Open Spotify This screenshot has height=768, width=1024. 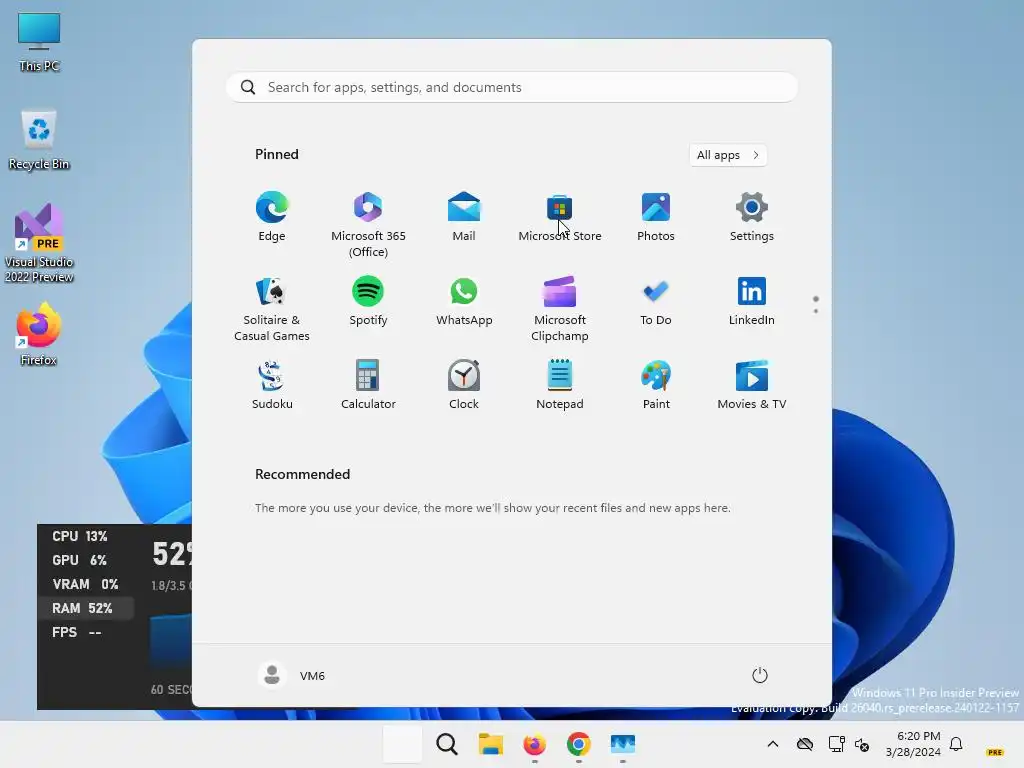tap(368, 301)
